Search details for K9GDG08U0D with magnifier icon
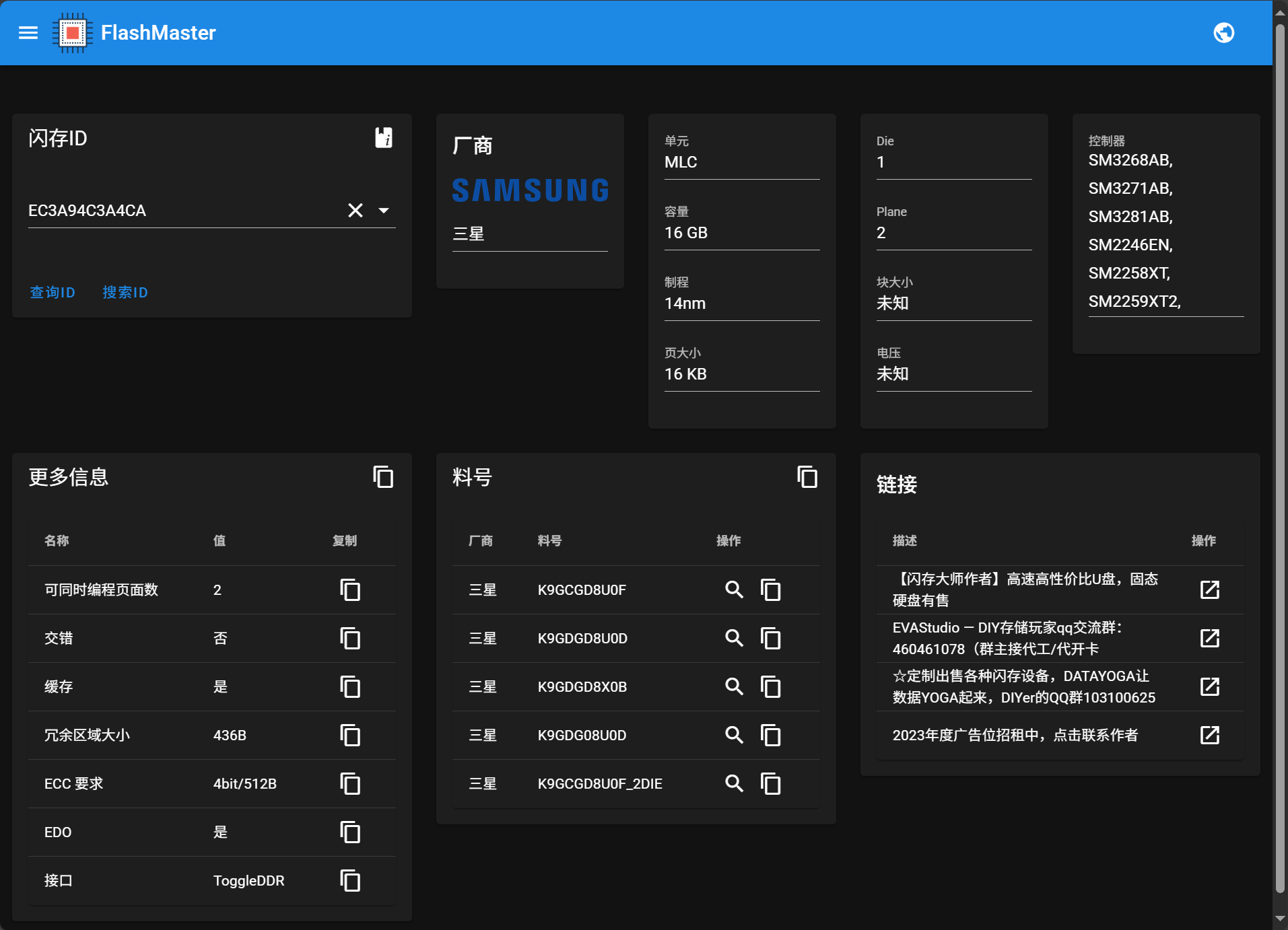This screenshot has height=930, width=1288. click(734, 736)
